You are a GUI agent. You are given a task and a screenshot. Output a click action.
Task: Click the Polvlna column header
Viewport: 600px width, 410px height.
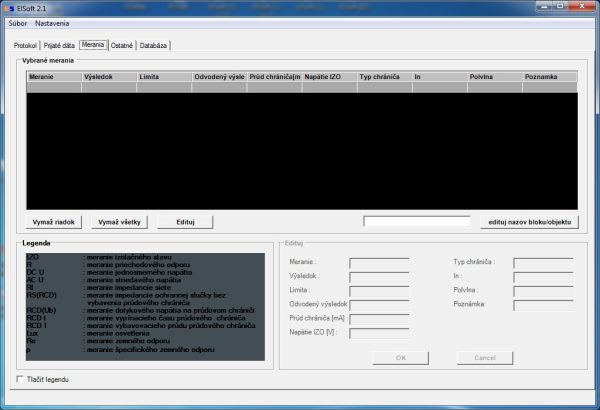[x=495, y=77]
